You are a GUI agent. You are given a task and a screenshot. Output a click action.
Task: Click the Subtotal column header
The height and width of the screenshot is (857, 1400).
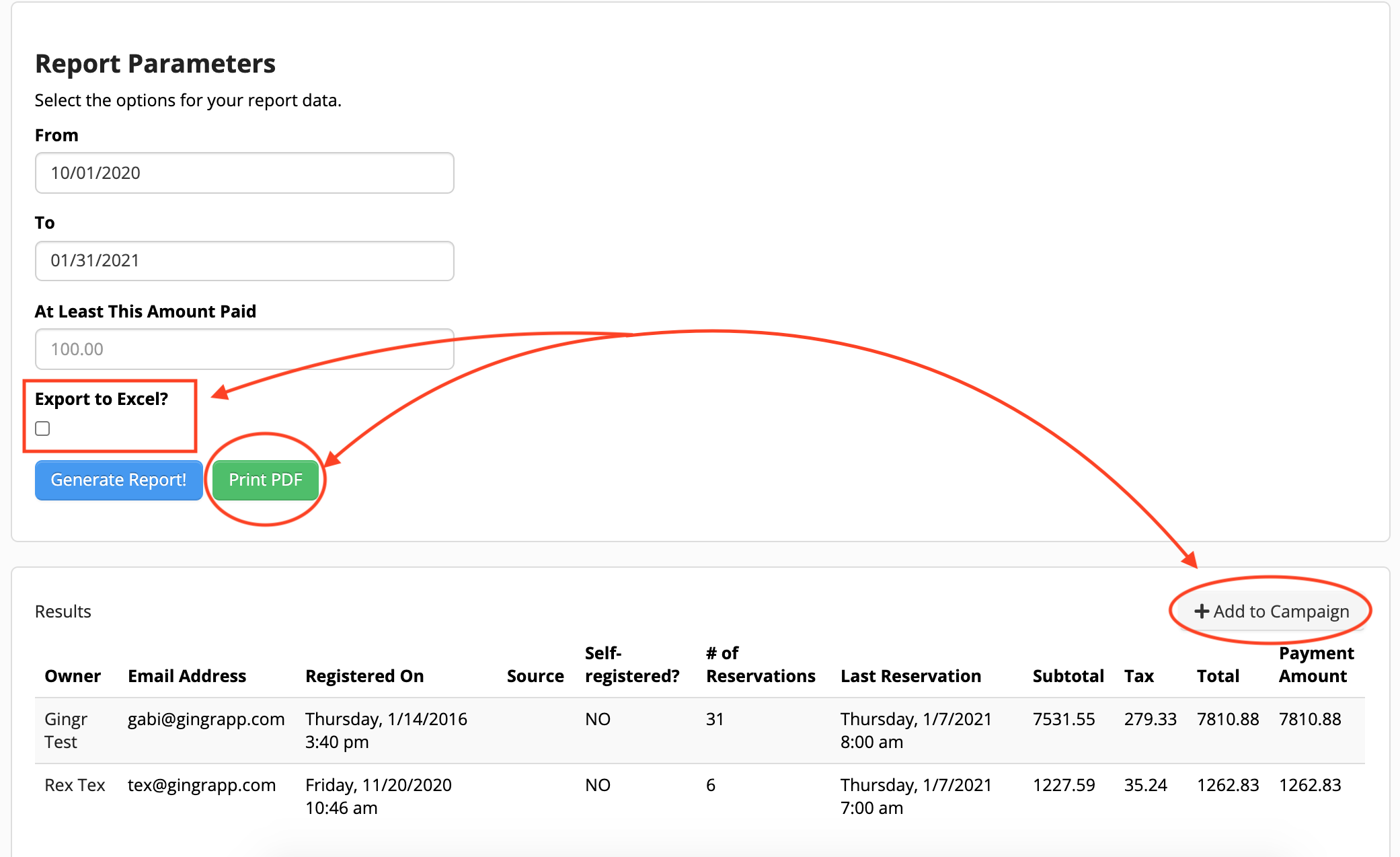click(x=1068, y=675)
